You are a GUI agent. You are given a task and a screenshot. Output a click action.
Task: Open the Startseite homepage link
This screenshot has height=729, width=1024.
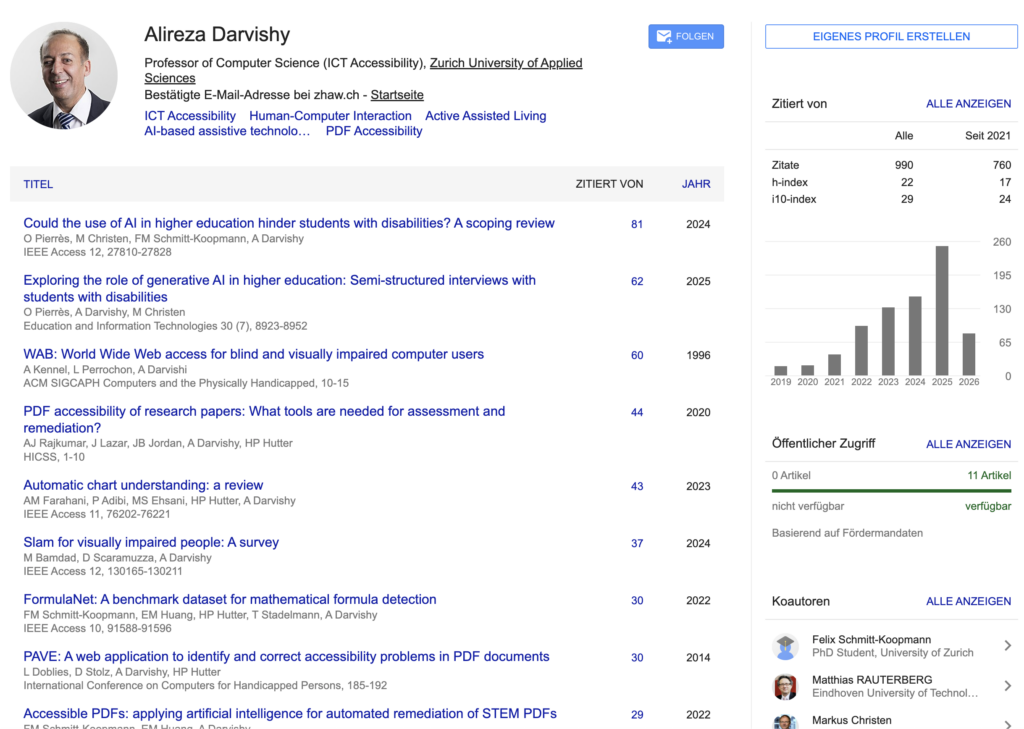point(397,95)
